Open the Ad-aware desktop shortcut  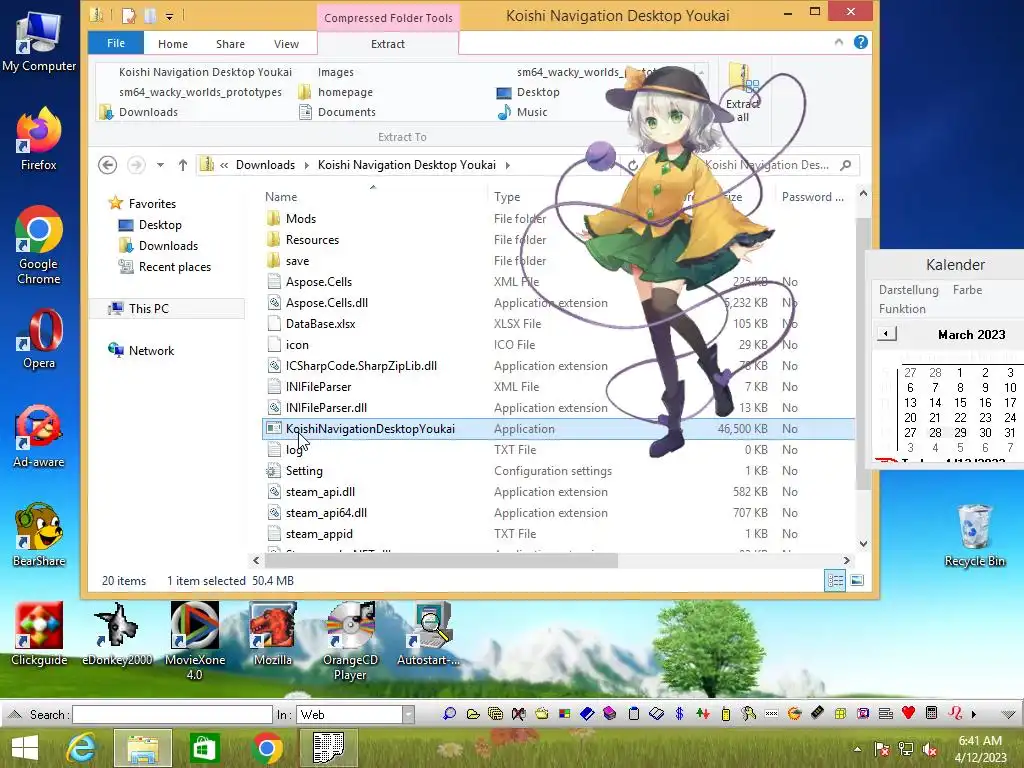(39, 436)
